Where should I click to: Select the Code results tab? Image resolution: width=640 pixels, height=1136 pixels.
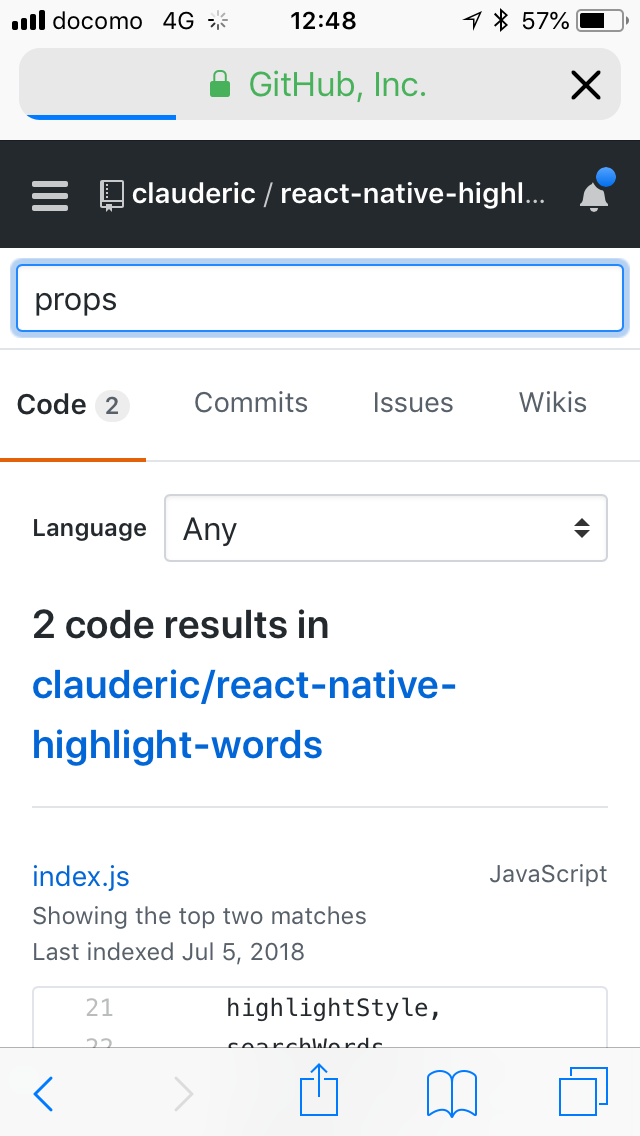click(x=72, y=405)
